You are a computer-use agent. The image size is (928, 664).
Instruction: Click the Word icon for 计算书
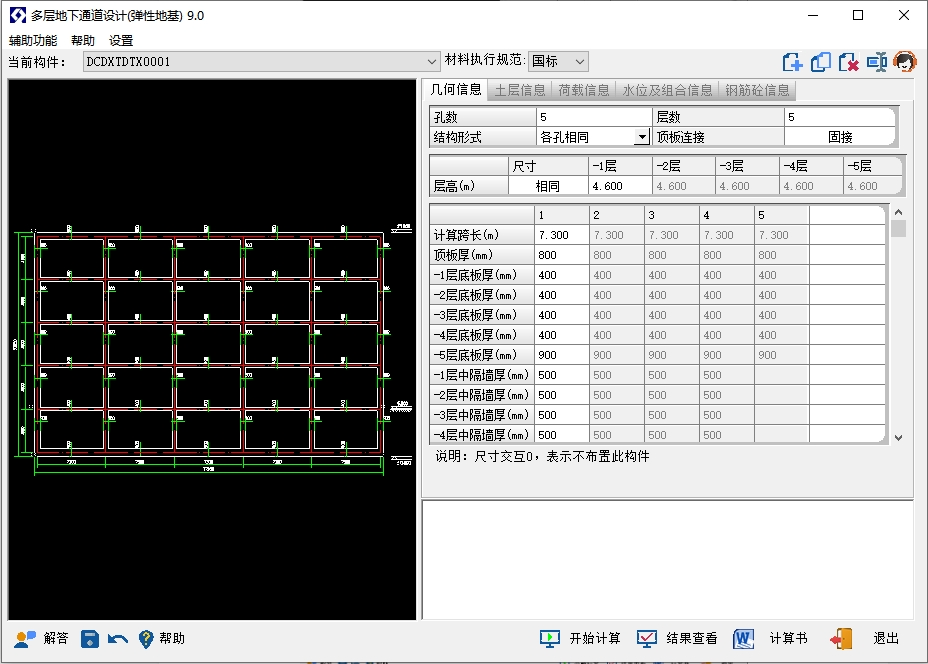743,639
